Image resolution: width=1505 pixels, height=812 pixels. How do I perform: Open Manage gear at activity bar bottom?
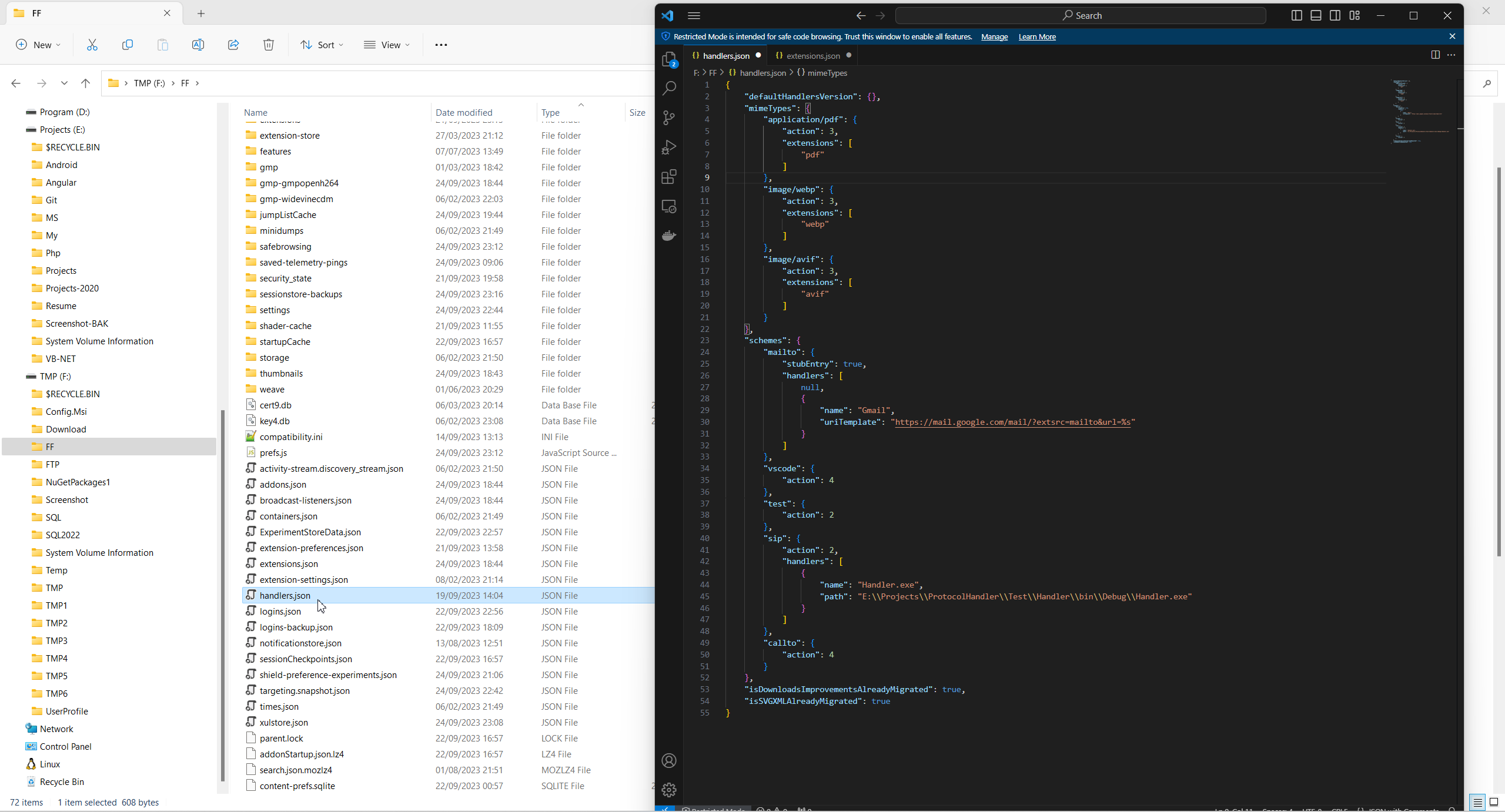point(669,790)
